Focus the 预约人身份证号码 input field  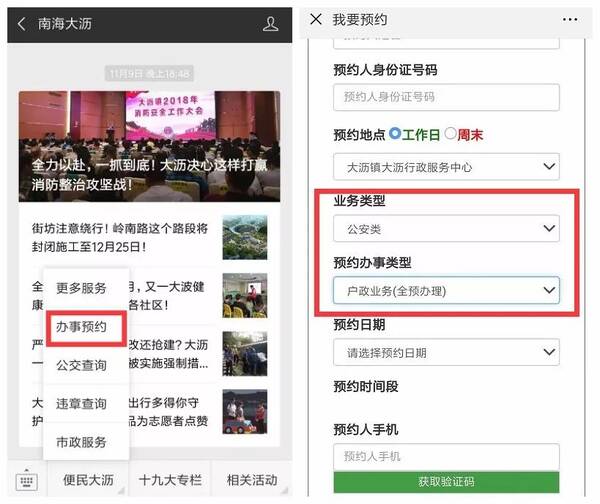446,97
